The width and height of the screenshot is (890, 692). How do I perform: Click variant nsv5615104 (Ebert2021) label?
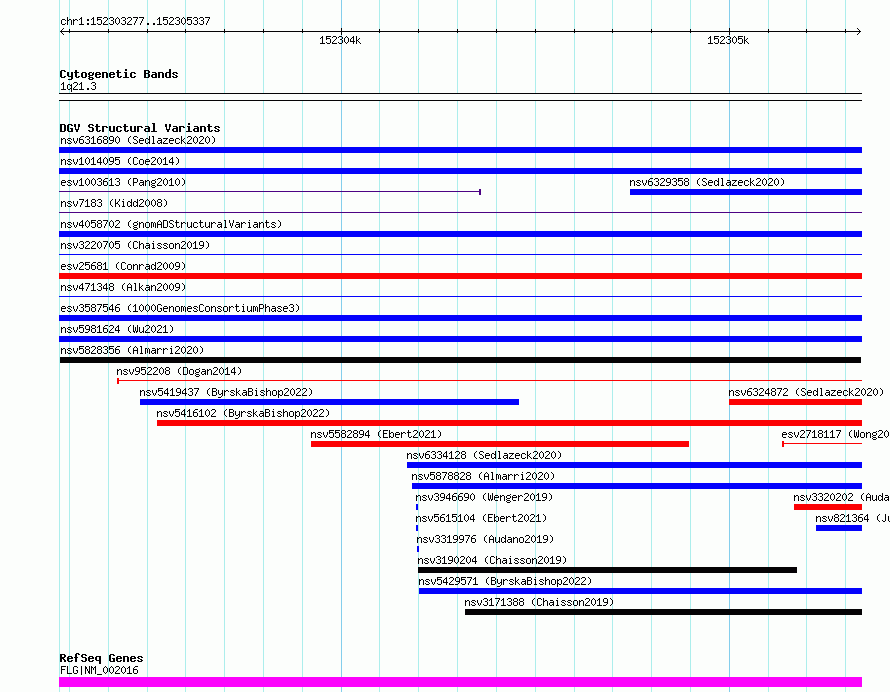coord(481,518)
